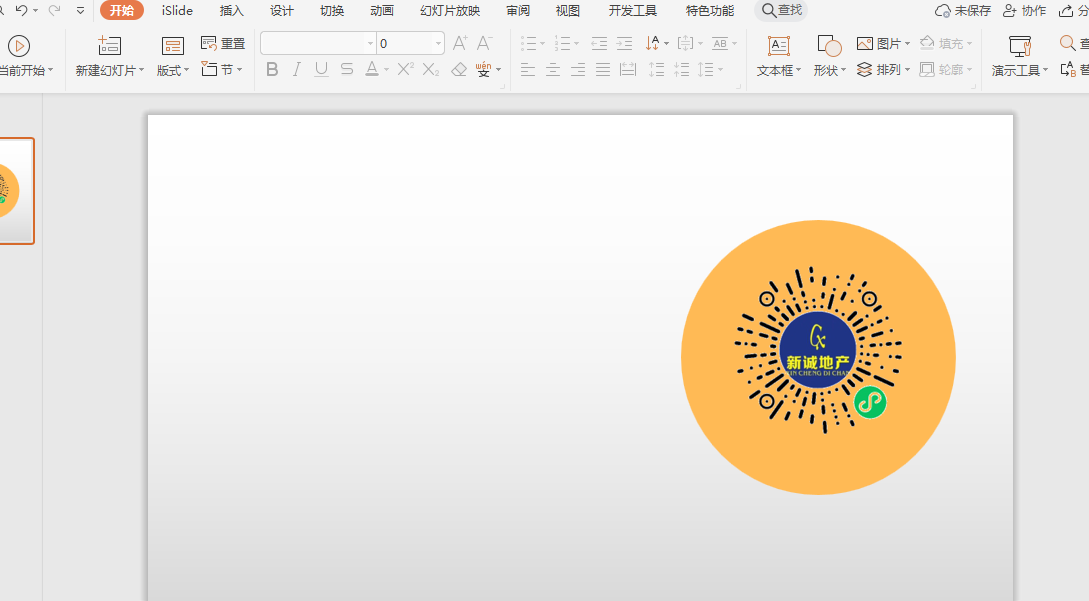Open the shapes (形状) gallery
The width and height of the screenshot is (1089, 601).
pos(829,56)
